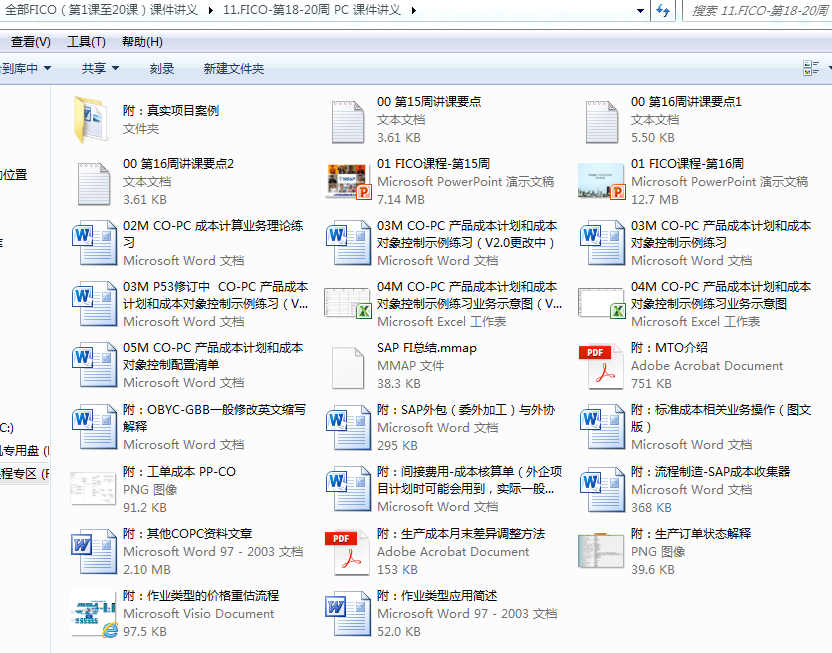Image resolution: width=832 pixels, height=653 pixels.
Task: Click the 11.FICO-第18-20周 PC 课件讲义 breadcrumb
Action: (312, 10)
